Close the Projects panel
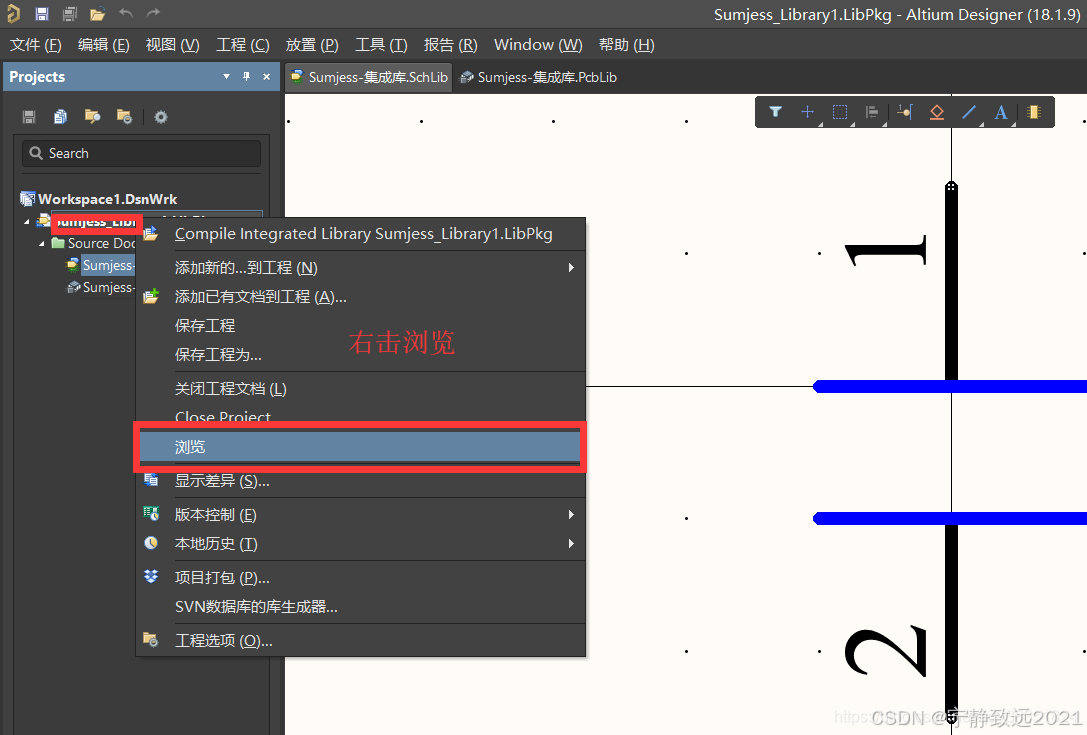 point(266,76)
